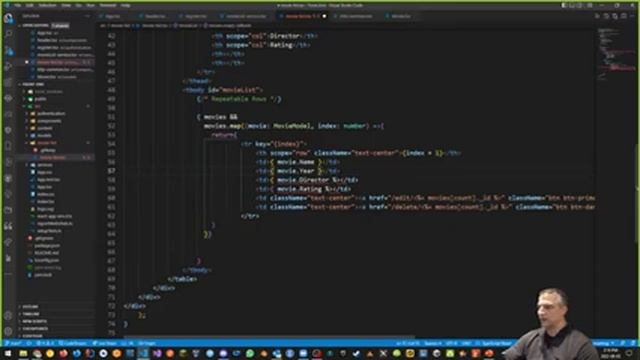
Task: Open Visual Studio purple icon on the taskbar
Action: click(157, 353)
